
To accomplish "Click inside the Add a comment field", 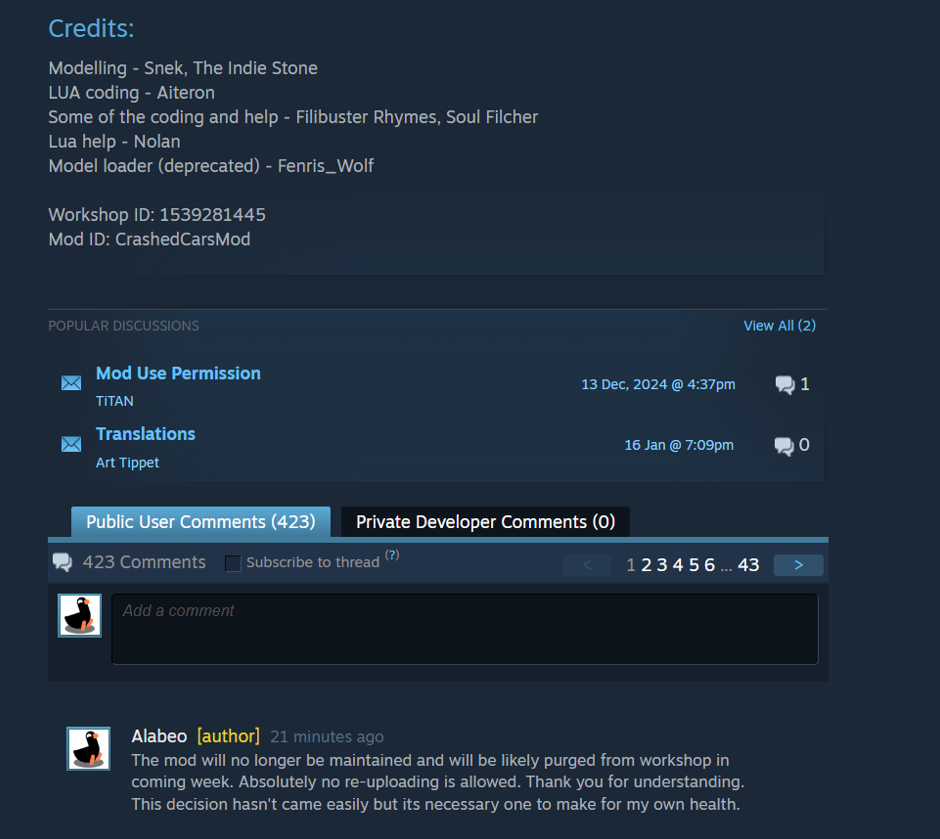I will coord(465,629).
